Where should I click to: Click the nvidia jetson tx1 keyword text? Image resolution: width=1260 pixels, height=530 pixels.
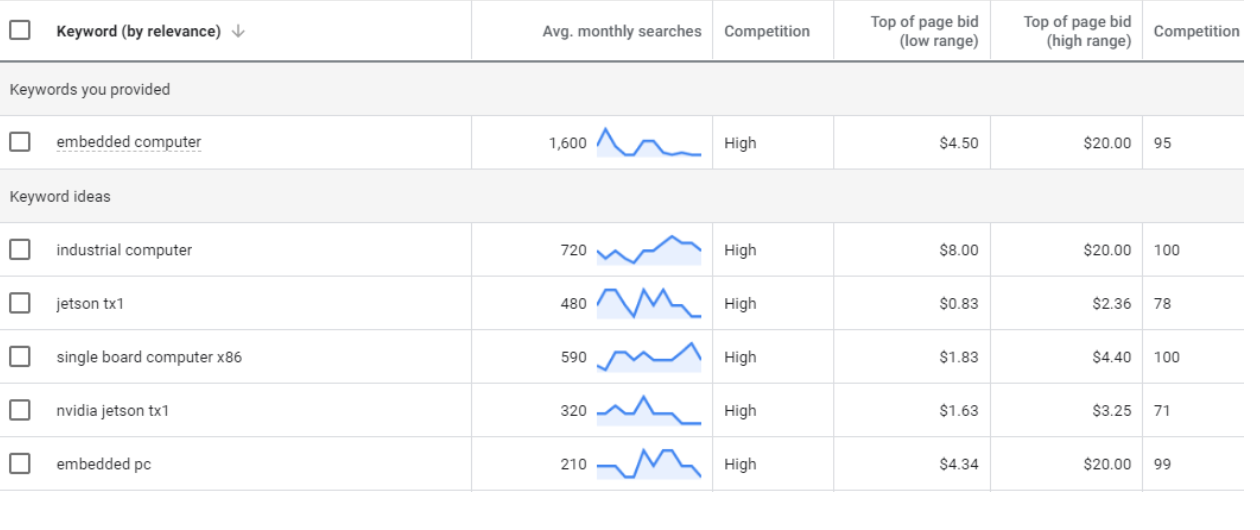coord(113,410)
